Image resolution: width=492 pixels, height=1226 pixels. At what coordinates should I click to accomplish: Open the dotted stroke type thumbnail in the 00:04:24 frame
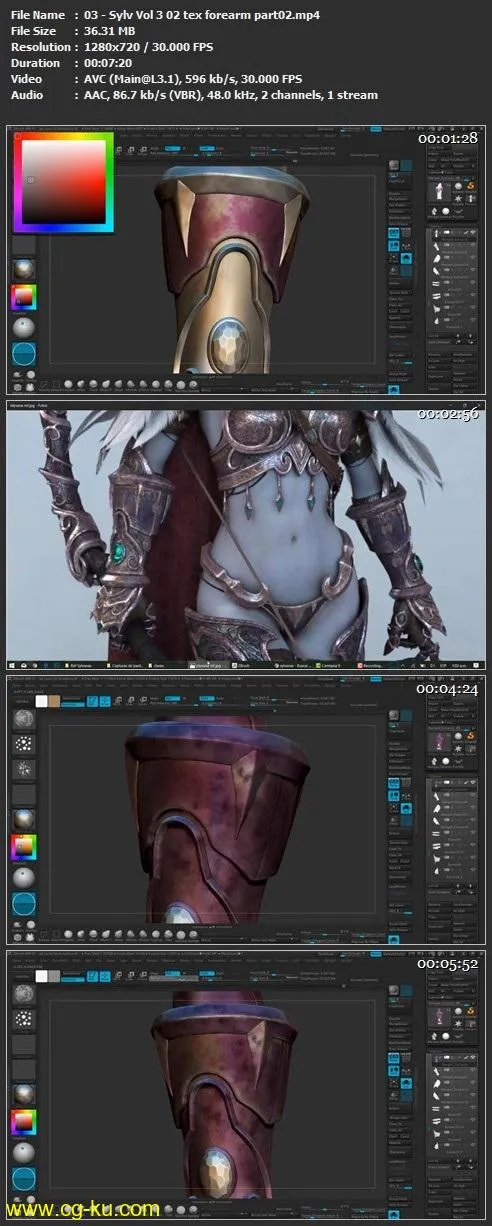point(22,745)
